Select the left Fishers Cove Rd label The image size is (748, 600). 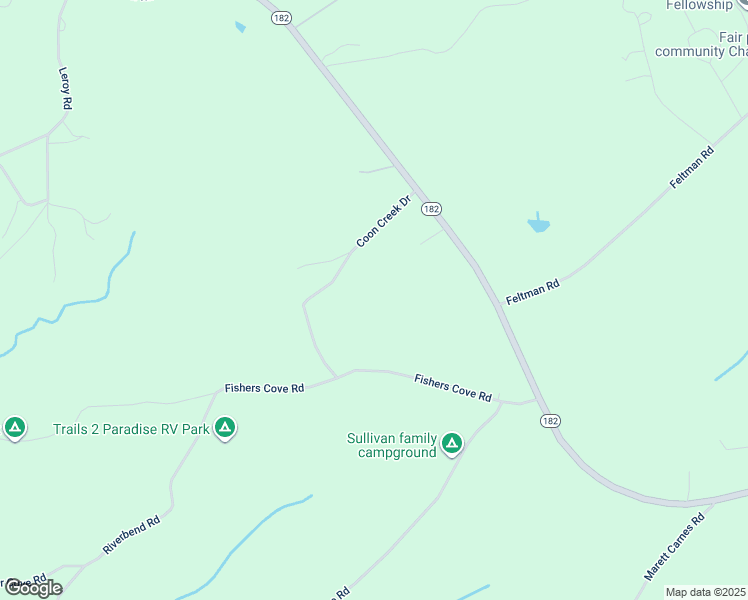point(264,388)
